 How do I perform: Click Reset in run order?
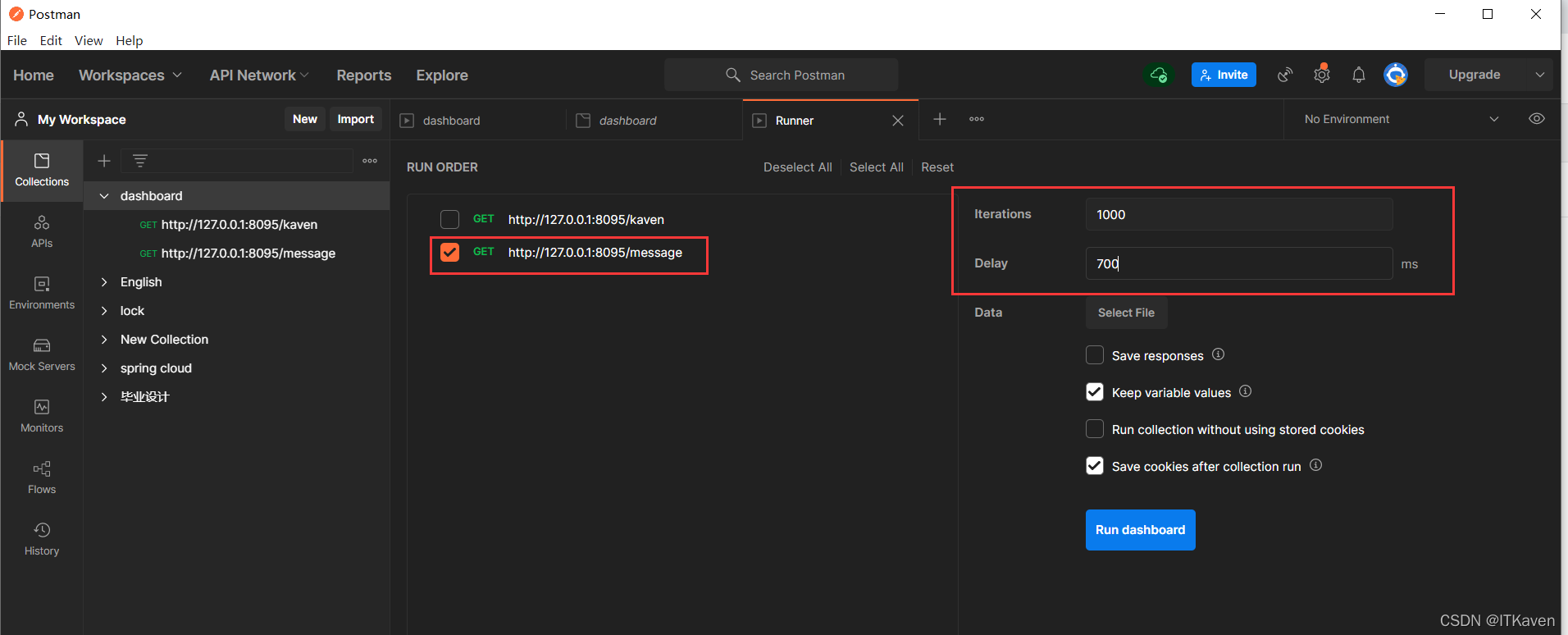pos(937,167)
